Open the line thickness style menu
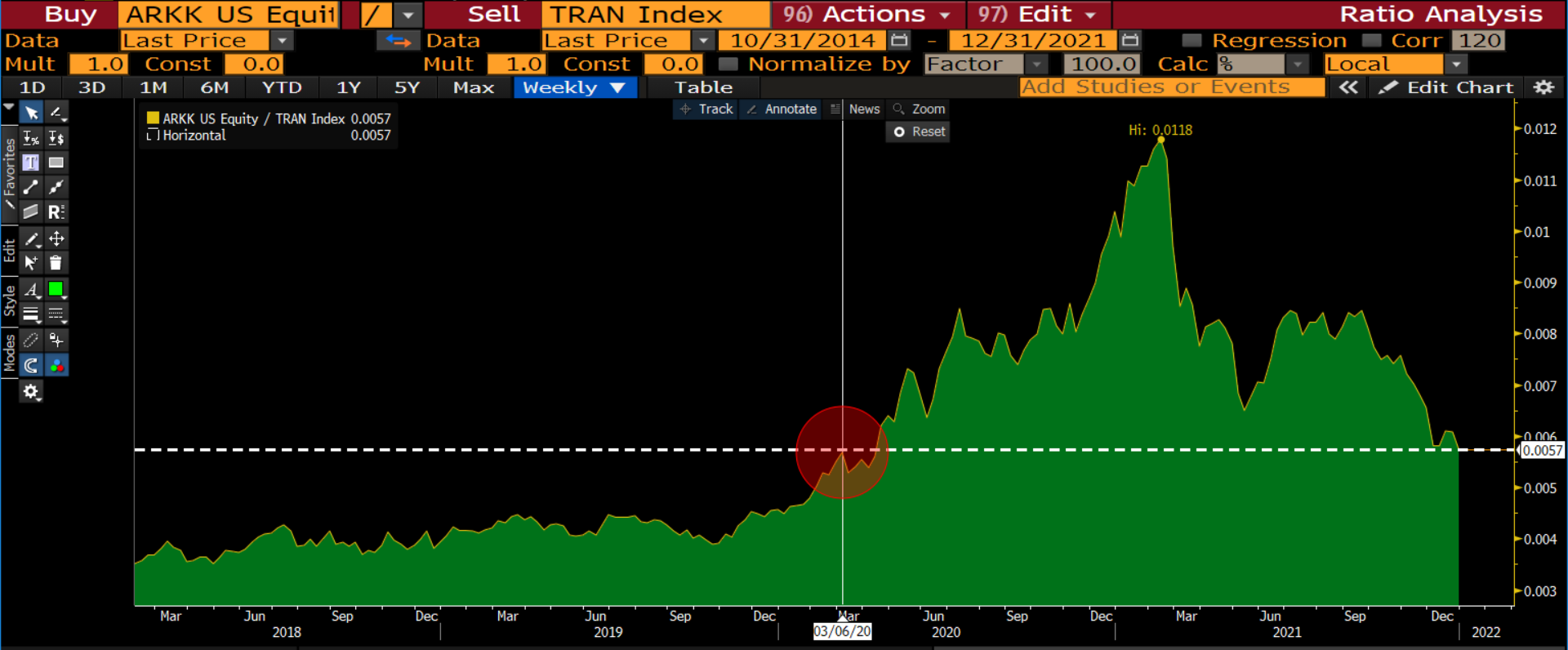Image resolution: width=1568 pixels, height=650 pixels. pyautogui.click(x=31, y=314)
